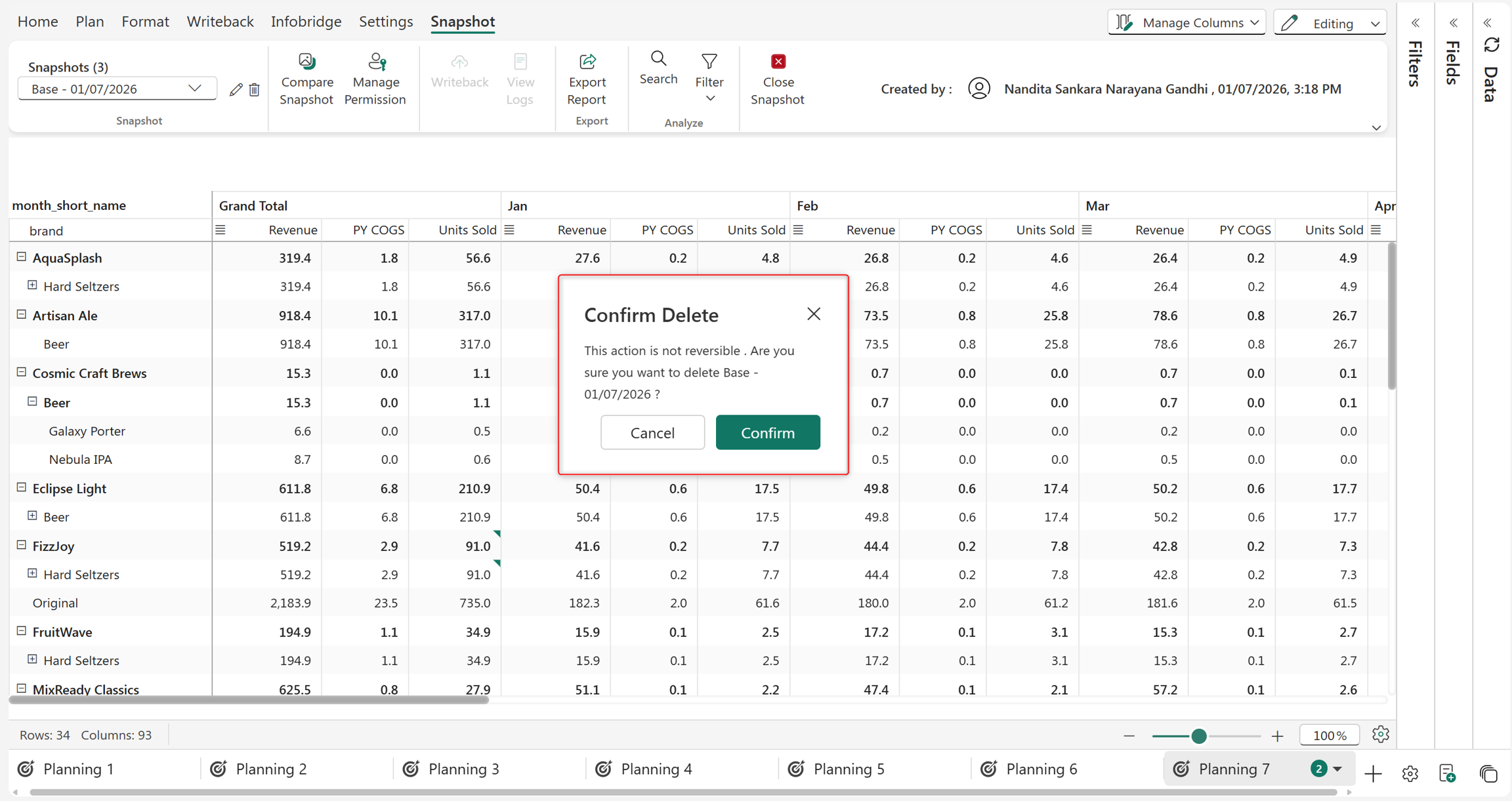Confirm deletion of the snapshot

768,432
